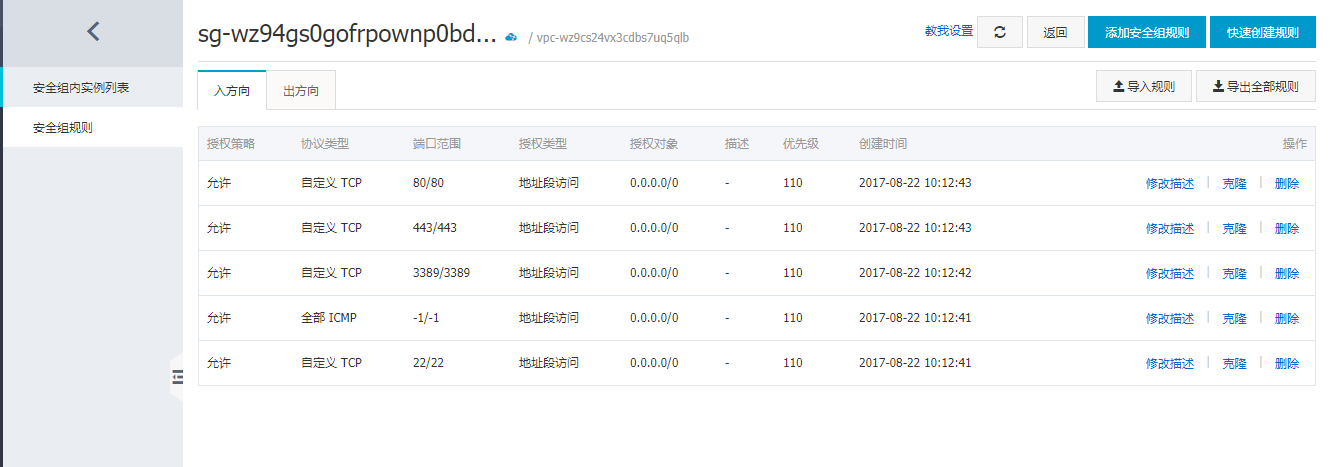
Task: Click the 80/80 port range cell
Action: click(428, 183)
